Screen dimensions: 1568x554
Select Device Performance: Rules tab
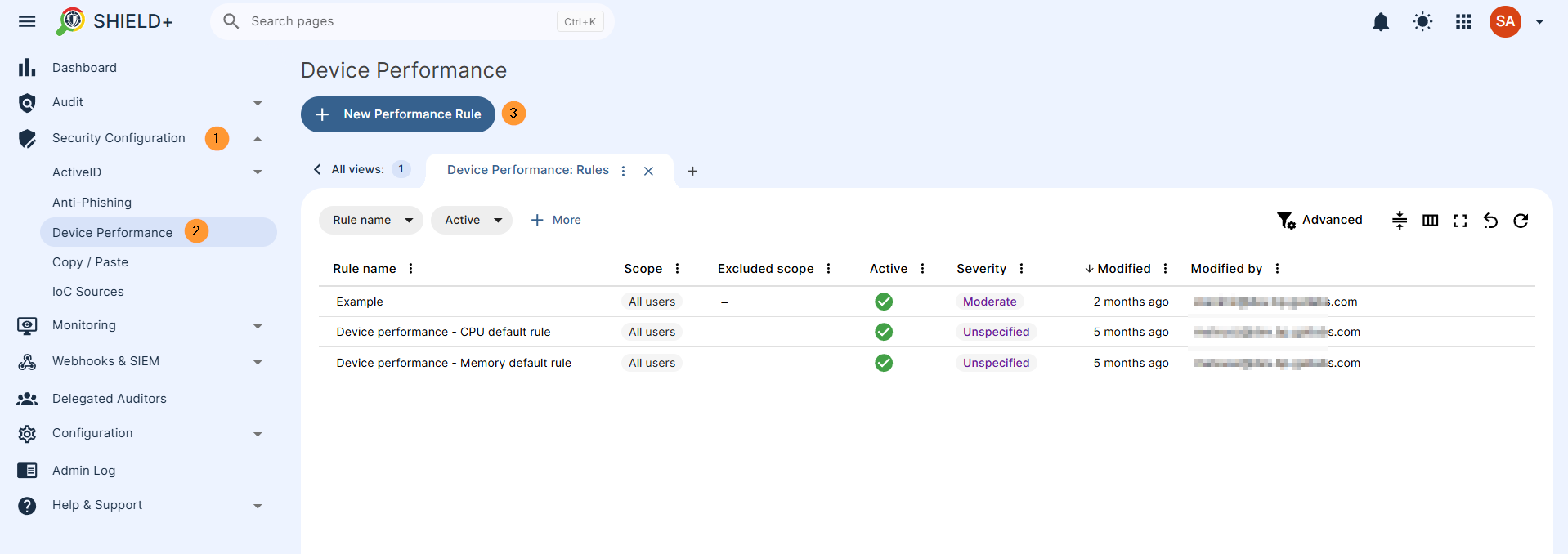(x=528, y=170)
